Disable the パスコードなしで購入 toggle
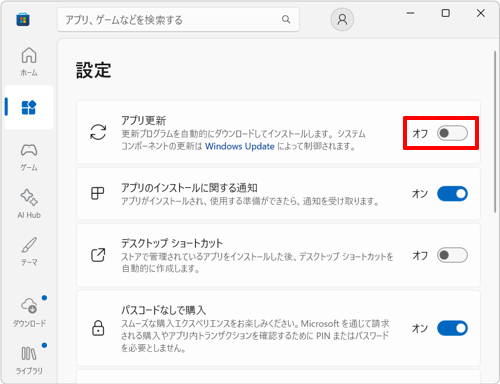The height and width of the screenshot is (384, 500). (x=452, y=328)
